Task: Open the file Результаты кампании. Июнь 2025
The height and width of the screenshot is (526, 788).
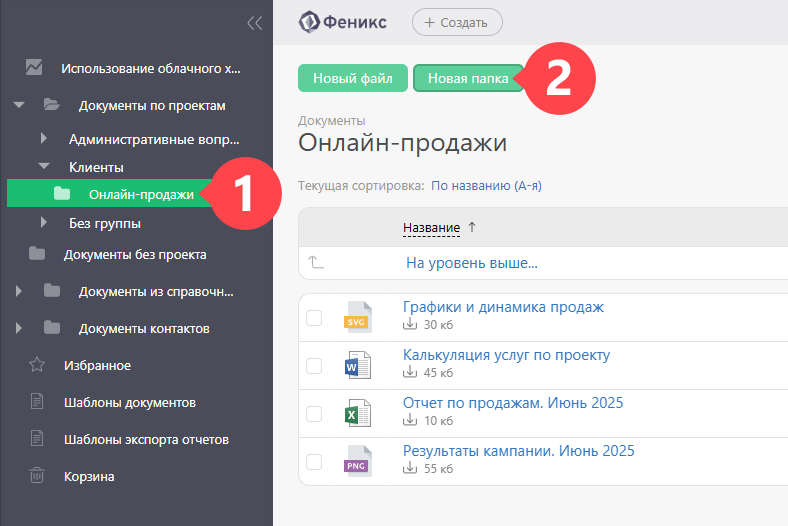Action: (x=519, y=451)
